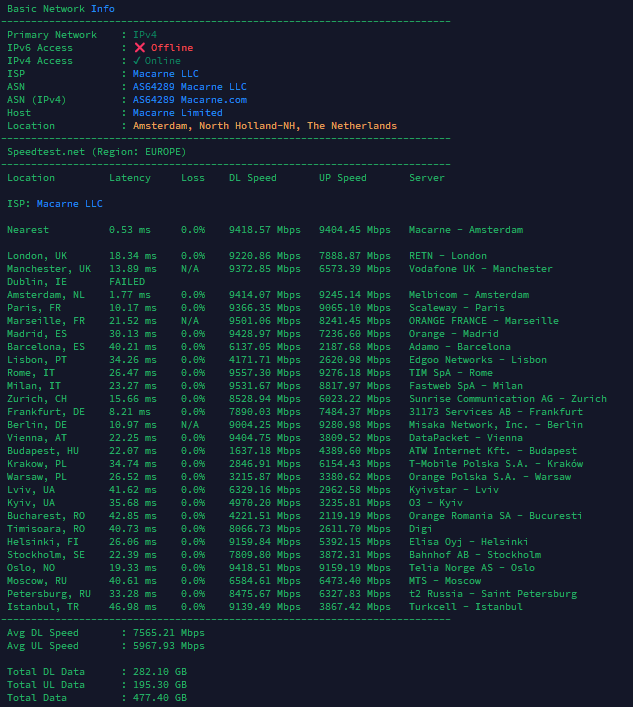633x707 pixels.
Task: Click the 'Server' column header
Action: (x=427, y=178)
